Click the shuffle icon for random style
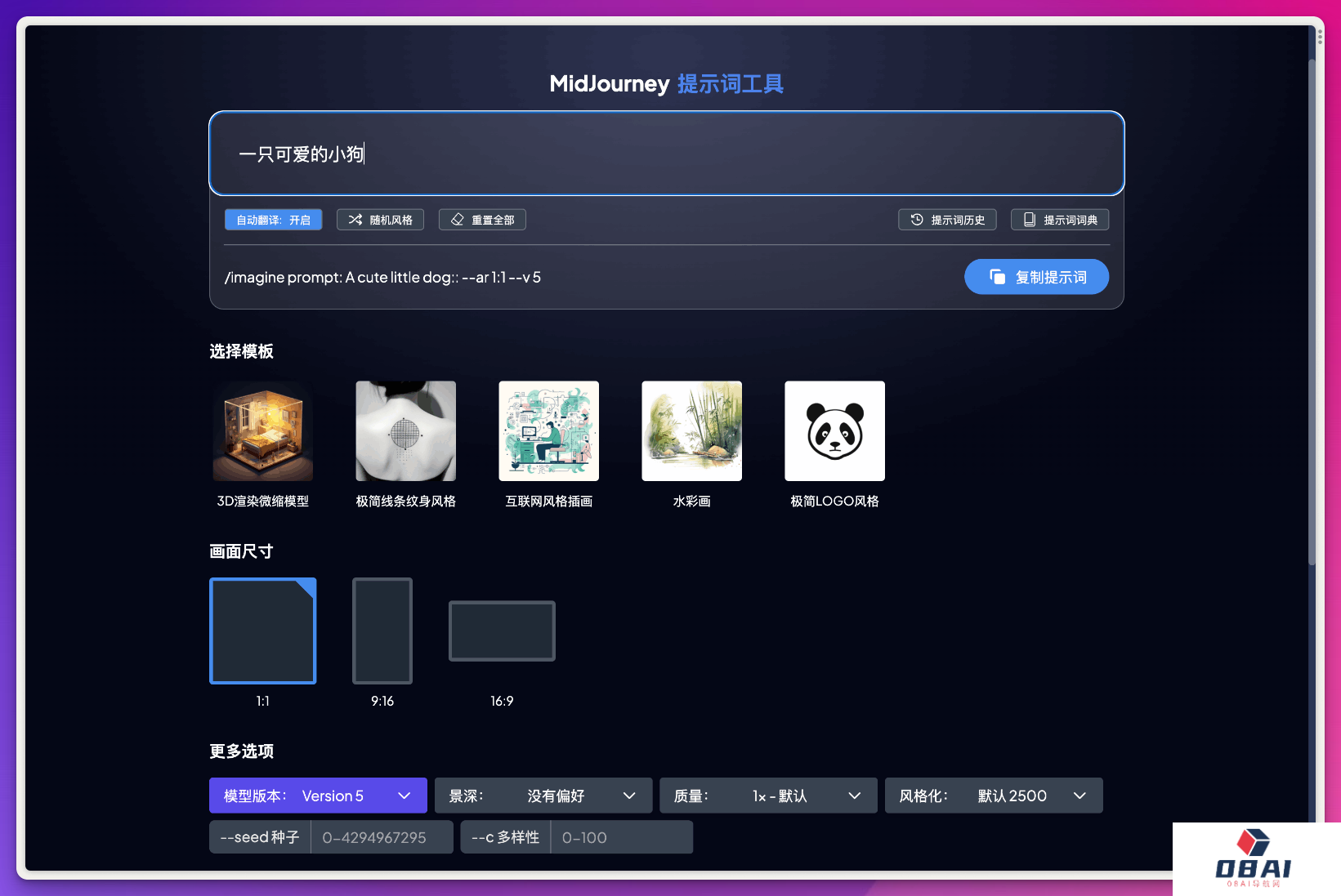 coord(355,220)
